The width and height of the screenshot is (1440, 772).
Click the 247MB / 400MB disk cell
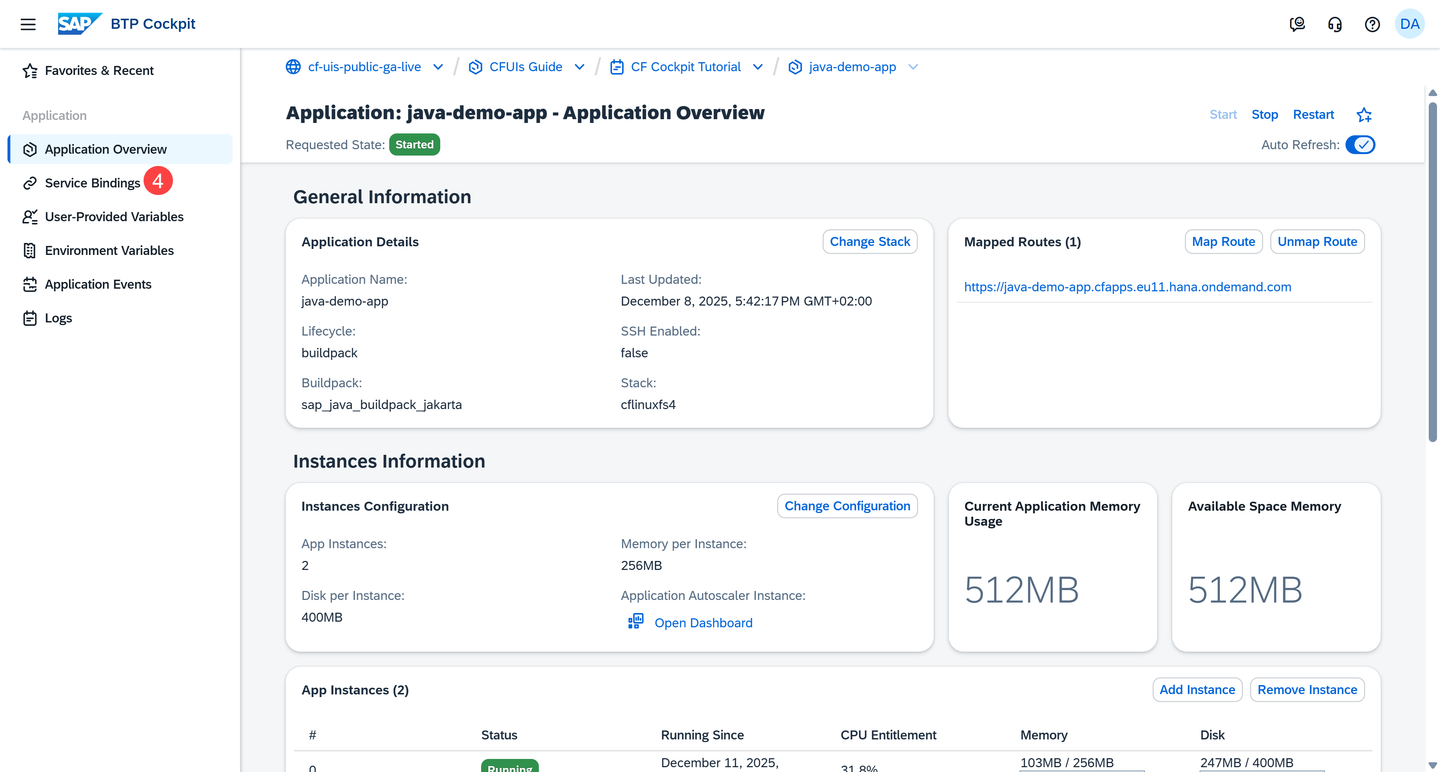tap(1247, 763)
